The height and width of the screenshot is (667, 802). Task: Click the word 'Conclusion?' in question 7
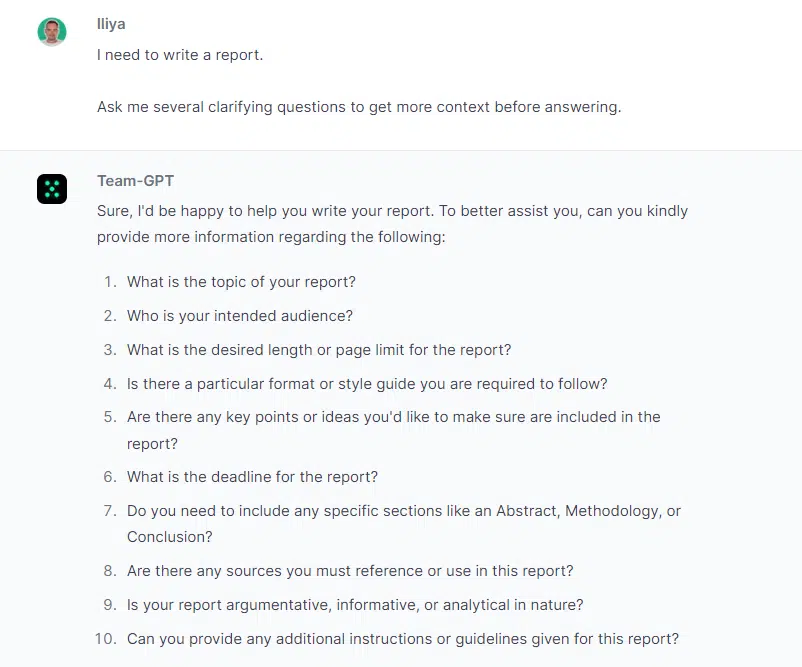169,537
